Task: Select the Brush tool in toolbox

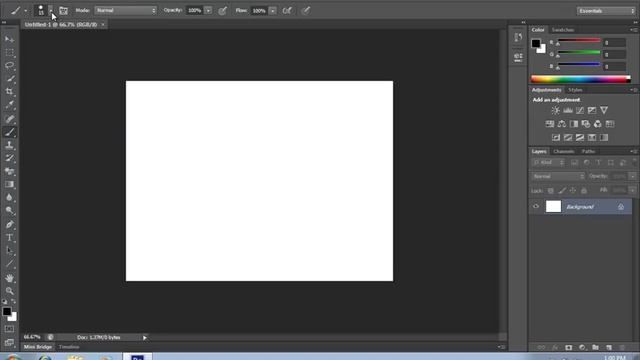Action: pos(9,132)
